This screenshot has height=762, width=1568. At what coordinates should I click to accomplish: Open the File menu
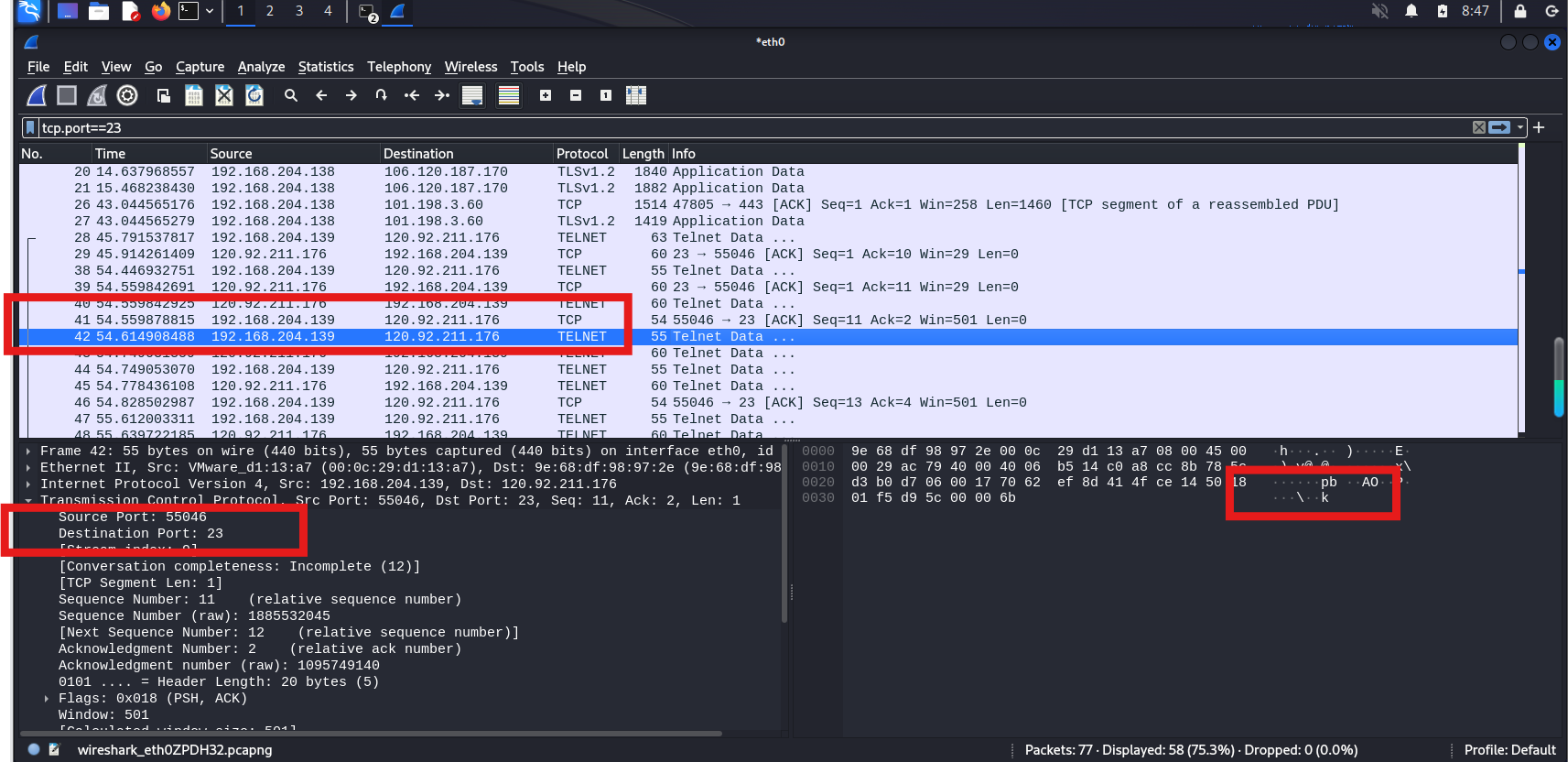click(x=38, y=67)
